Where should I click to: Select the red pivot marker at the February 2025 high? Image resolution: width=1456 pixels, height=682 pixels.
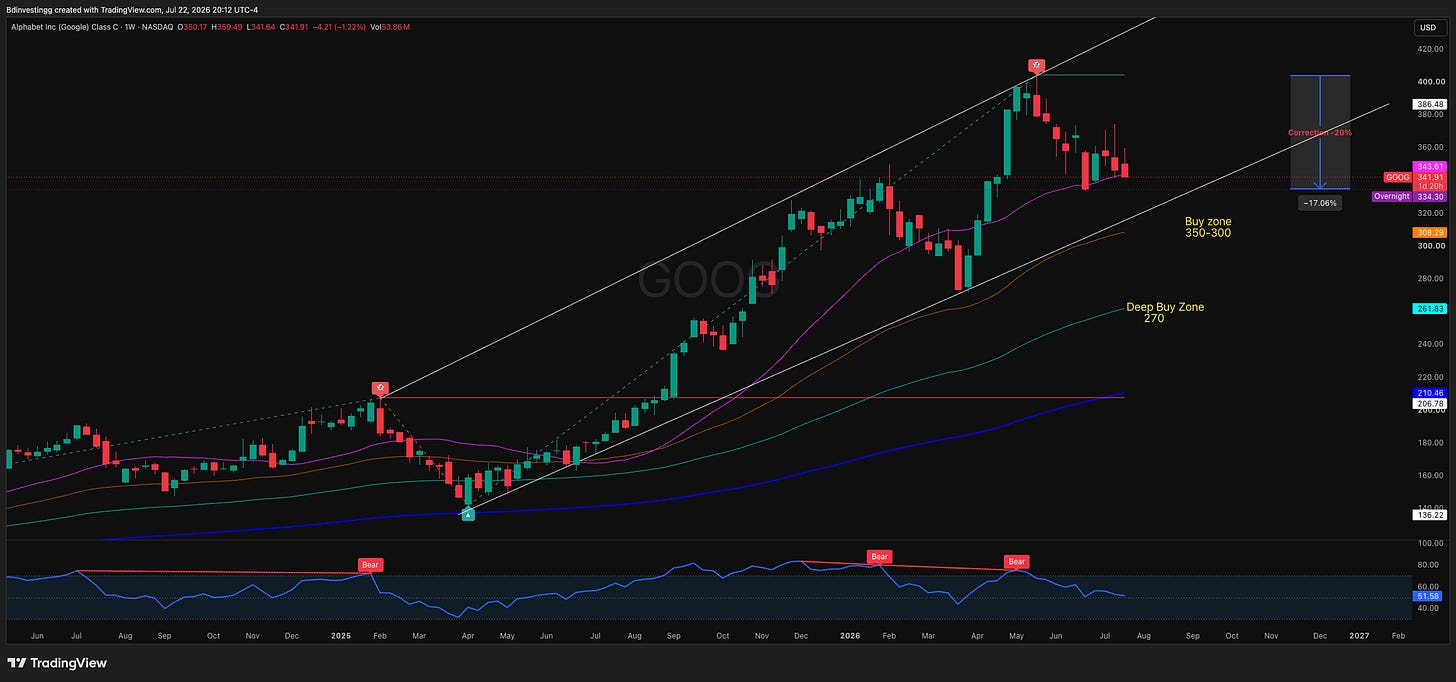pos(380,388)
